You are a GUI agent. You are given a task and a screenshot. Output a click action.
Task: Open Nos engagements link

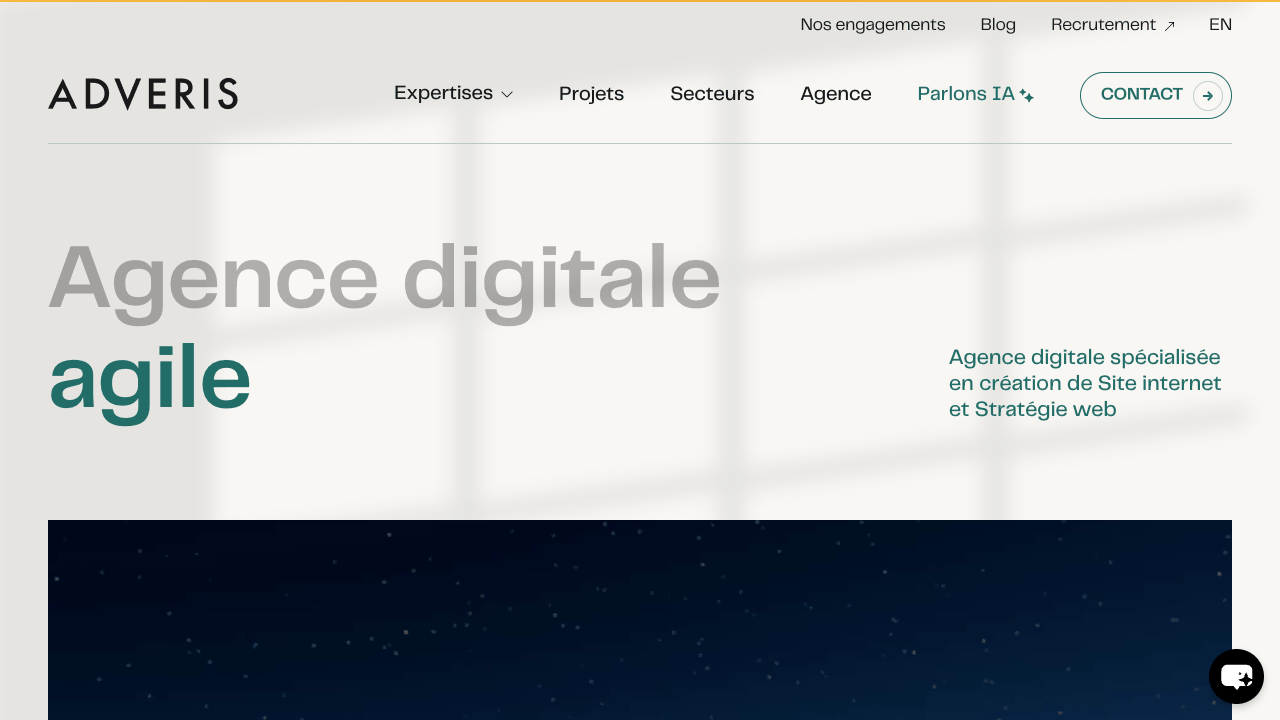[x=873, y=25]
